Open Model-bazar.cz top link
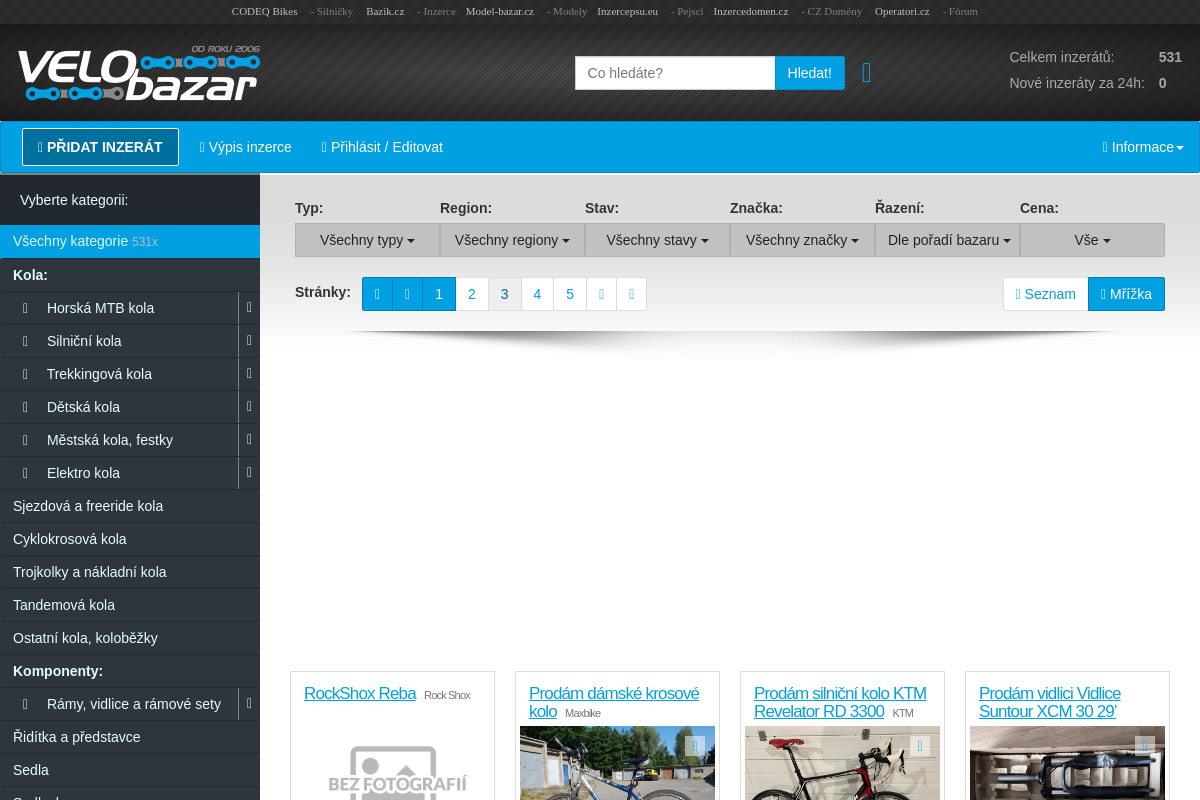Image resolution: width=1200 pixels, height=800 pixels. pyautogui.click(x=500, y=11)
